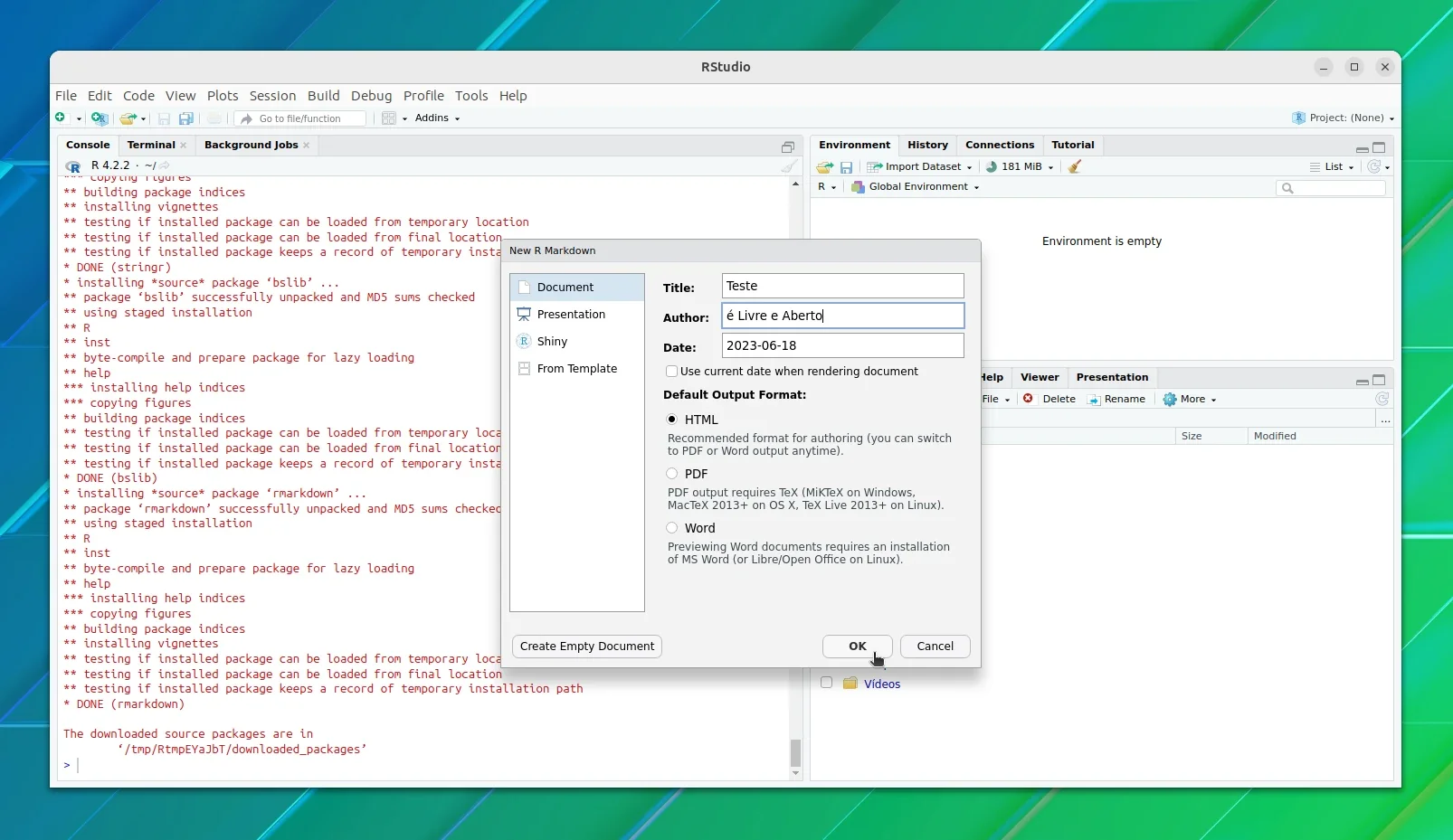
Task: Refresh the Files pane listing
Action: [x=1382, y=400]
